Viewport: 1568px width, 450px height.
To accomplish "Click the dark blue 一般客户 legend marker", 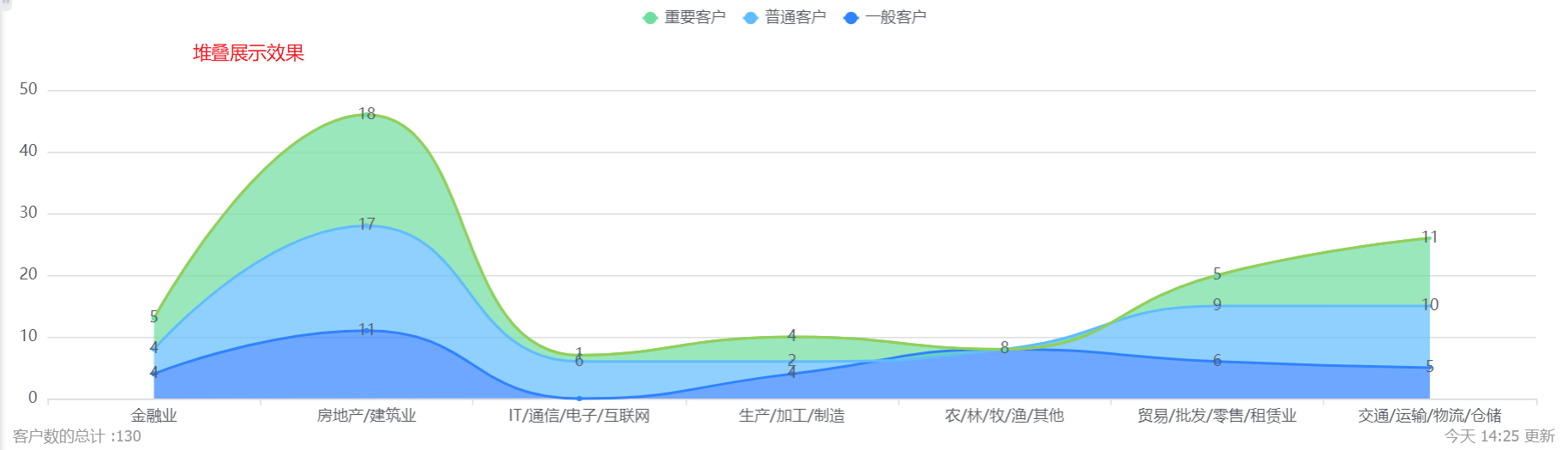I will pyautogui.click(x=850, y=17).
